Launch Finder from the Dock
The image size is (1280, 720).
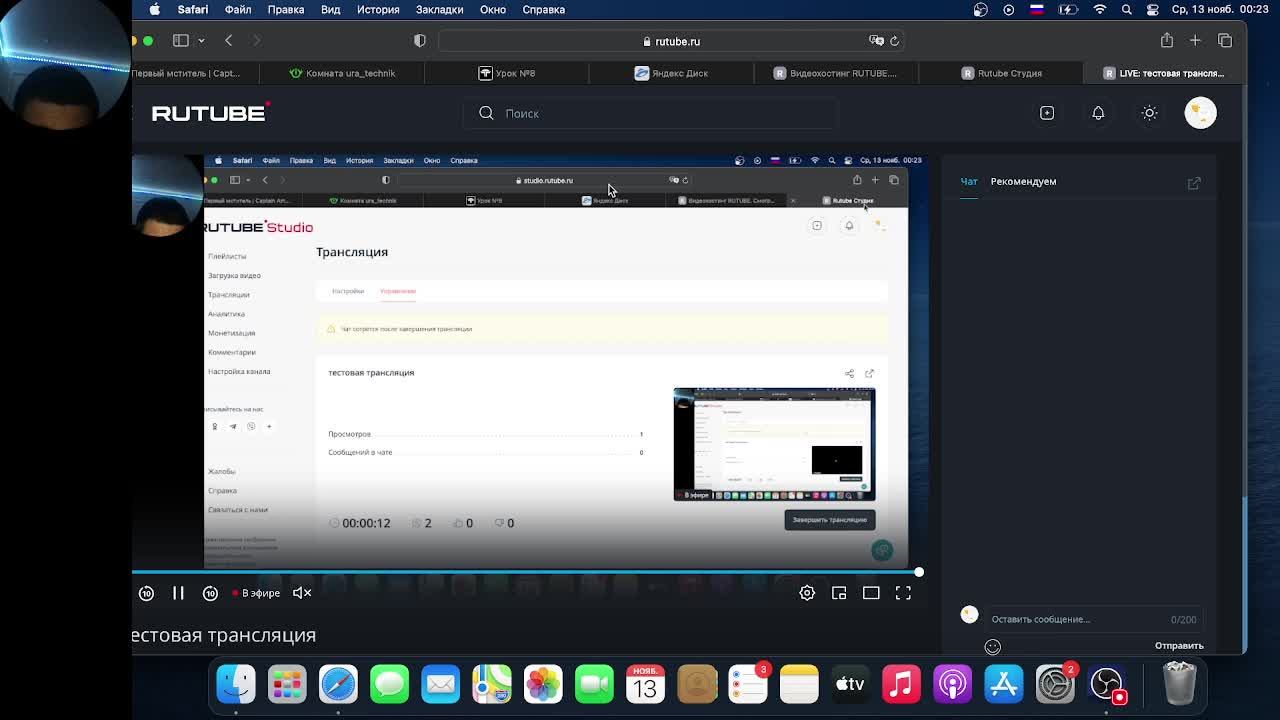point(236,684)
